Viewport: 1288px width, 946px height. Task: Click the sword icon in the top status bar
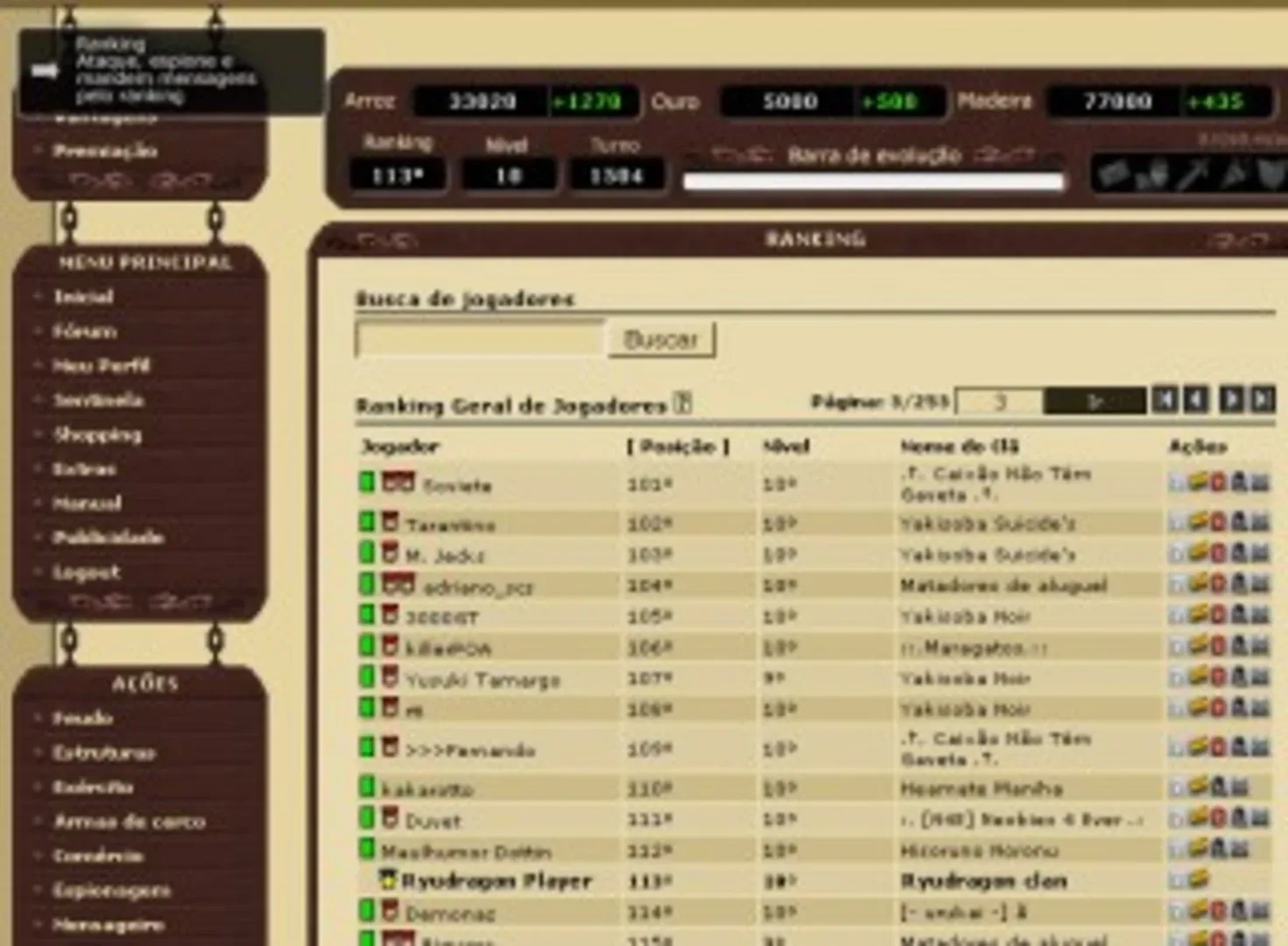tap(1193, 174)
